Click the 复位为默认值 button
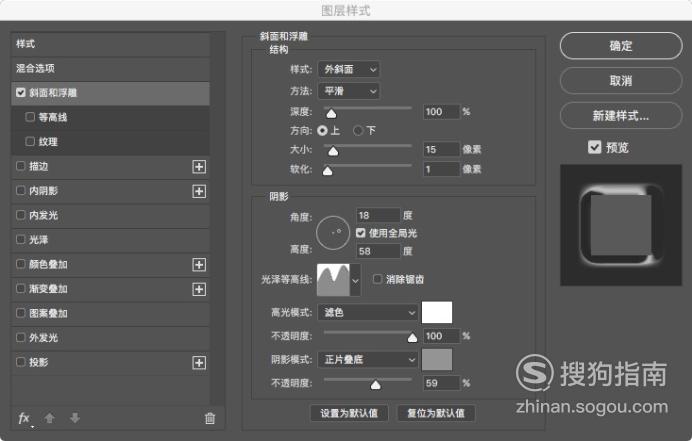This screenshot has height=441, width=692. click(x=436, y=413)
